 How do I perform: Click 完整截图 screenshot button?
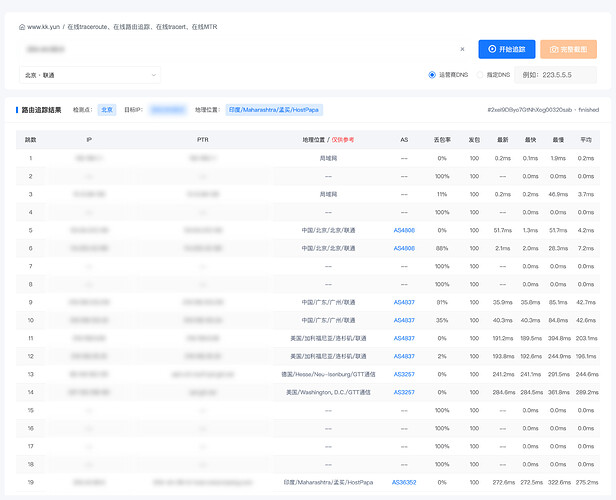coord(568,49)
